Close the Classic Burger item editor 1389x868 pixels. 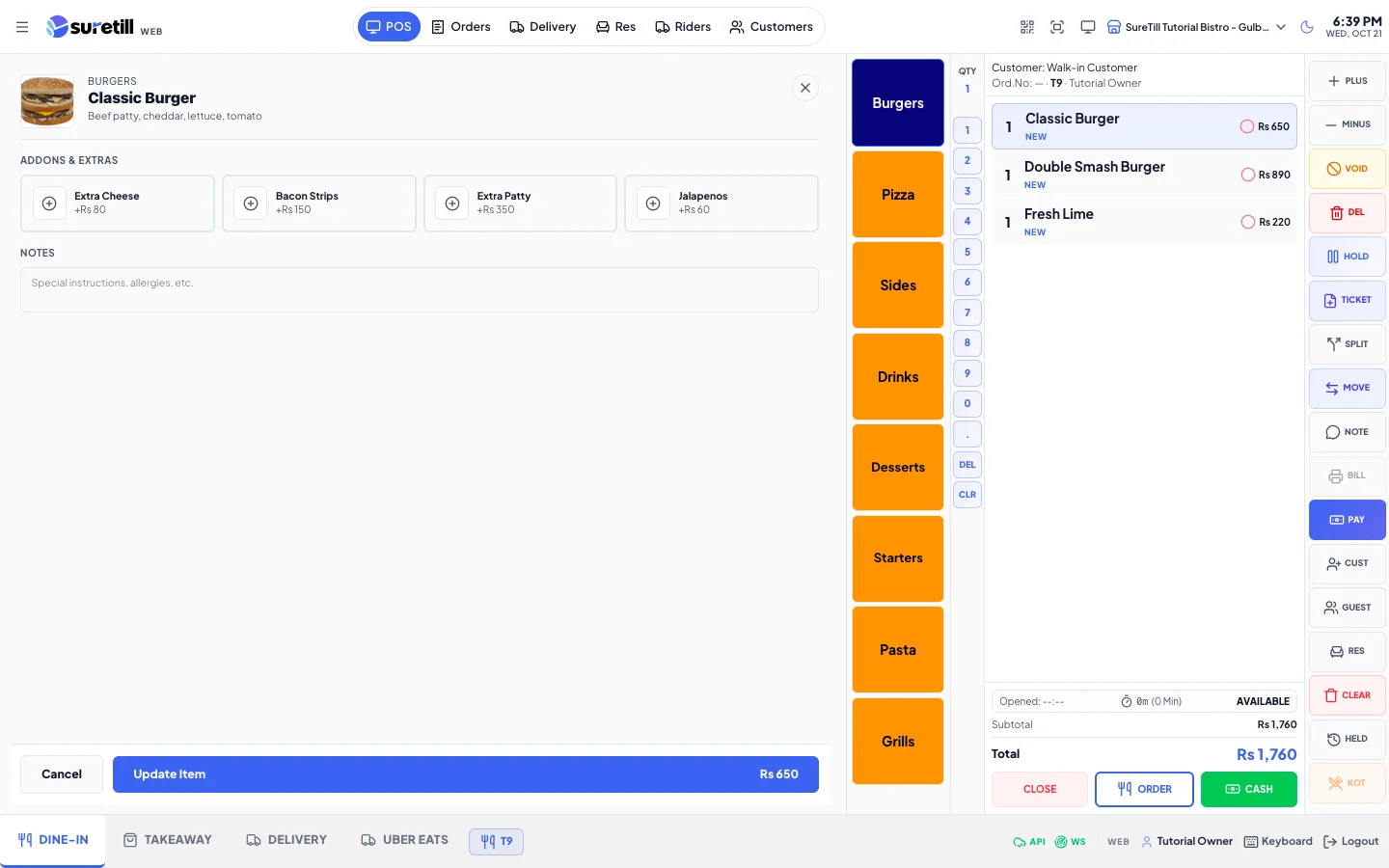pyautogui.click(x=805, y=88)
